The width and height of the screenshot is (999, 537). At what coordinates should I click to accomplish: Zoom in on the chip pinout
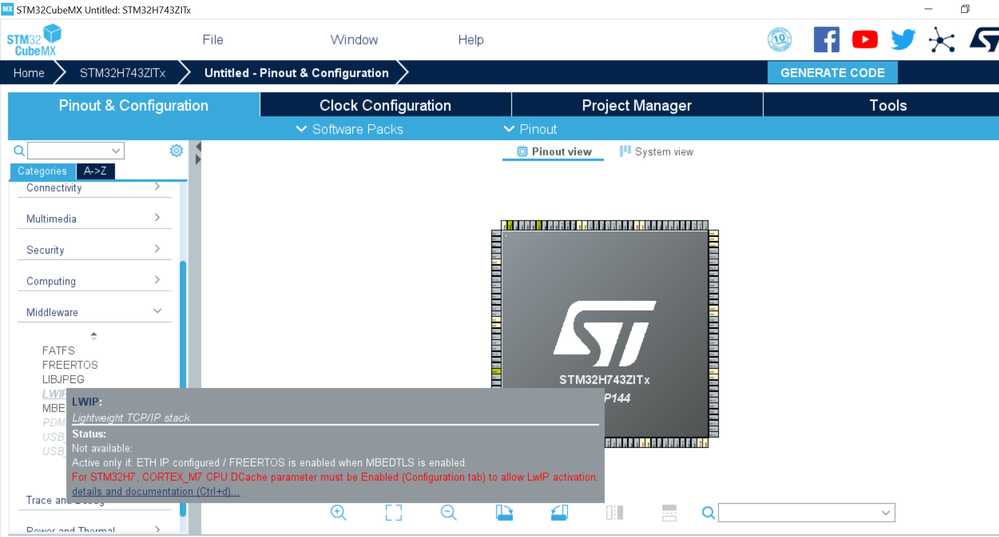click(x=338, y=512)
